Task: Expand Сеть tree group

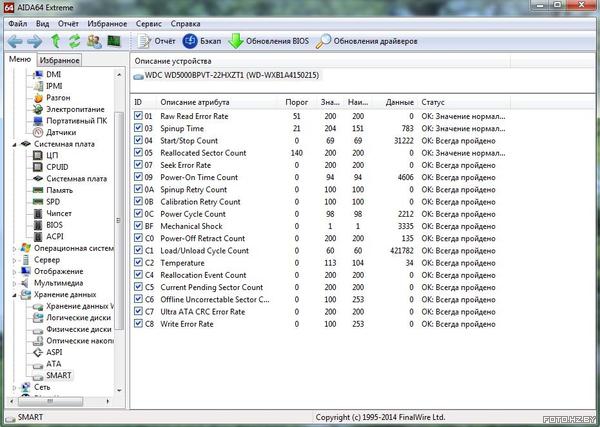Action: [14, 387]
